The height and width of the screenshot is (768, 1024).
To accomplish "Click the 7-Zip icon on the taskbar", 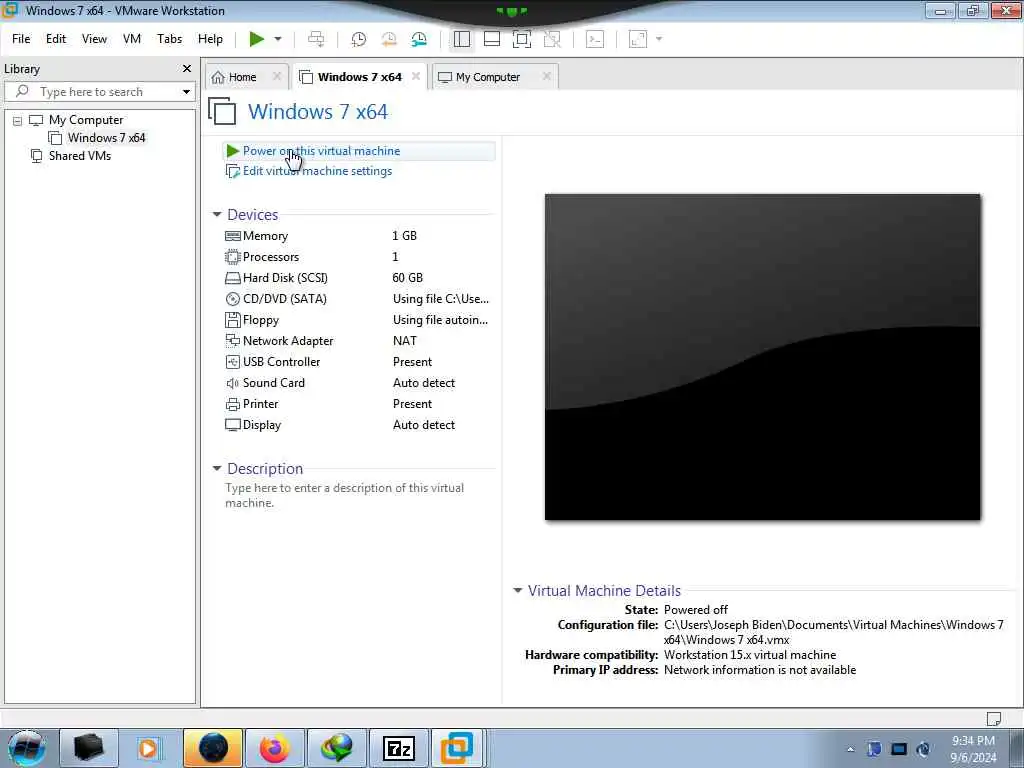I will coord(398,748).
